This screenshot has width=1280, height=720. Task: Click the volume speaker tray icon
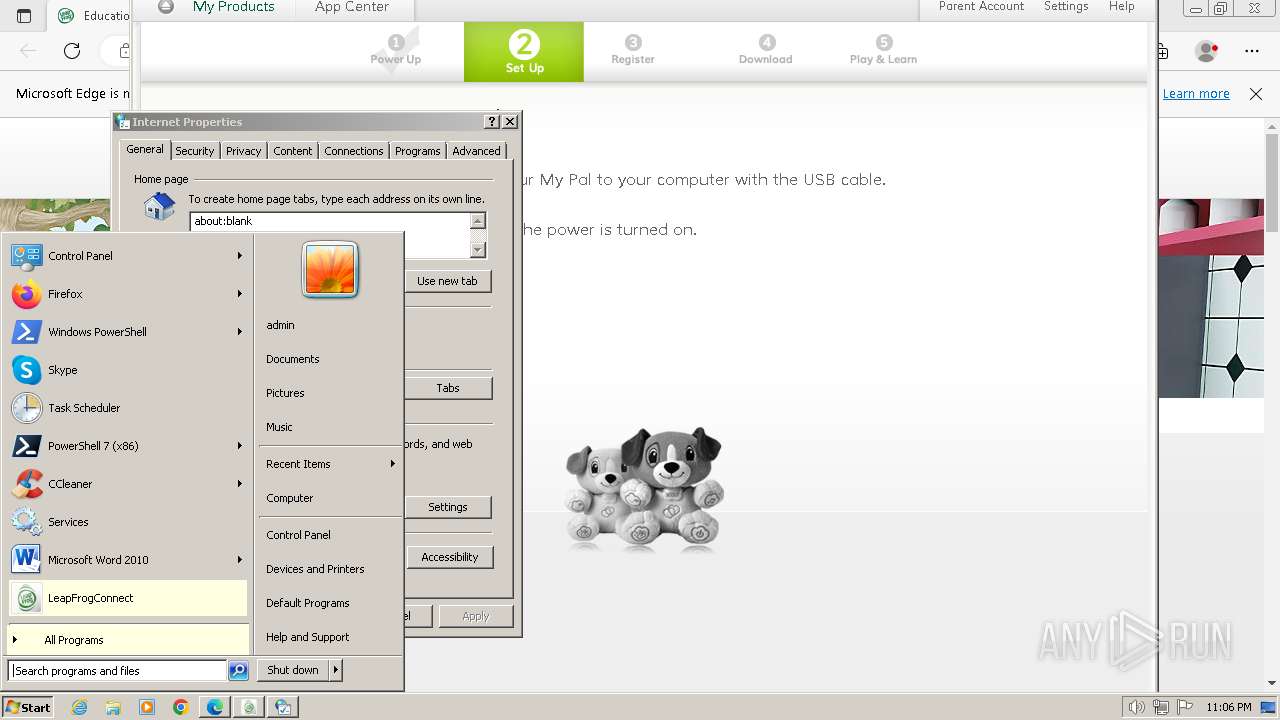point(1136,707)
